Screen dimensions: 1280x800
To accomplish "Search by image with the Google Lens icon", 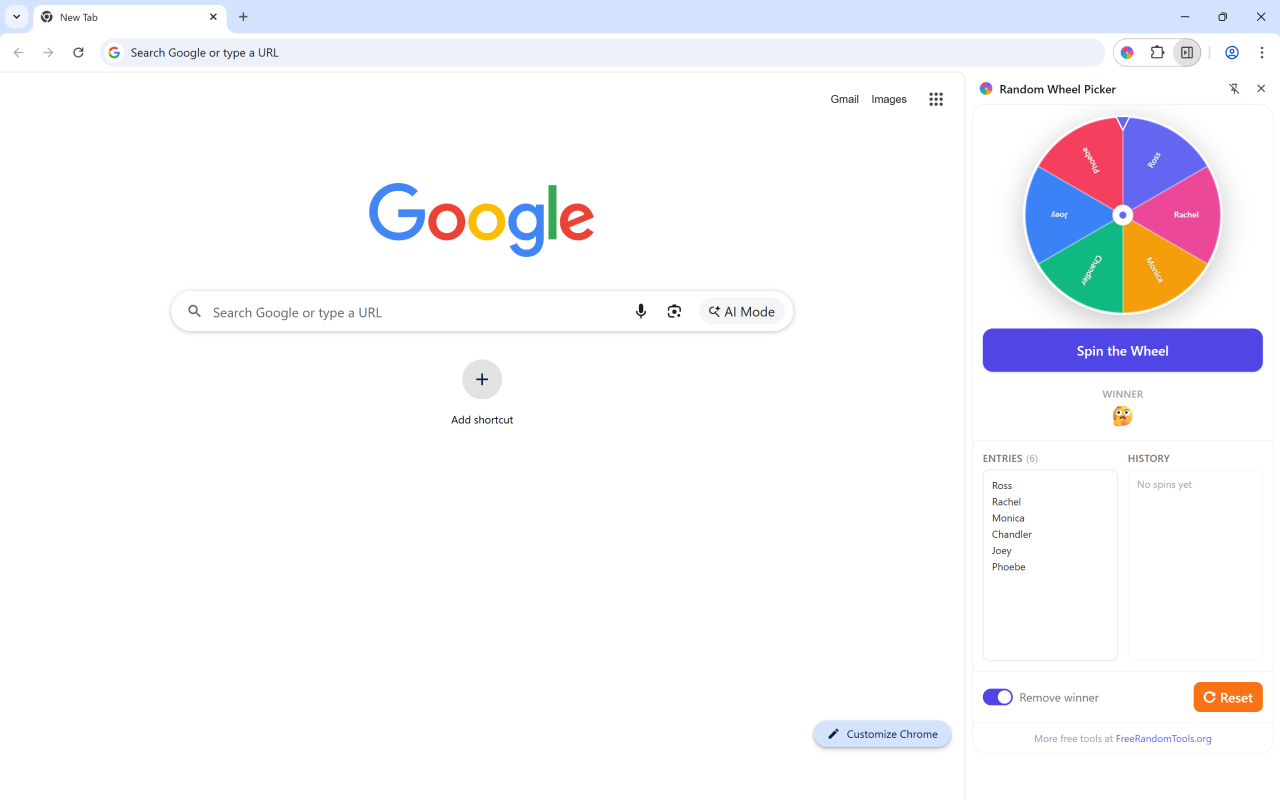I will [x=674, y=312].
